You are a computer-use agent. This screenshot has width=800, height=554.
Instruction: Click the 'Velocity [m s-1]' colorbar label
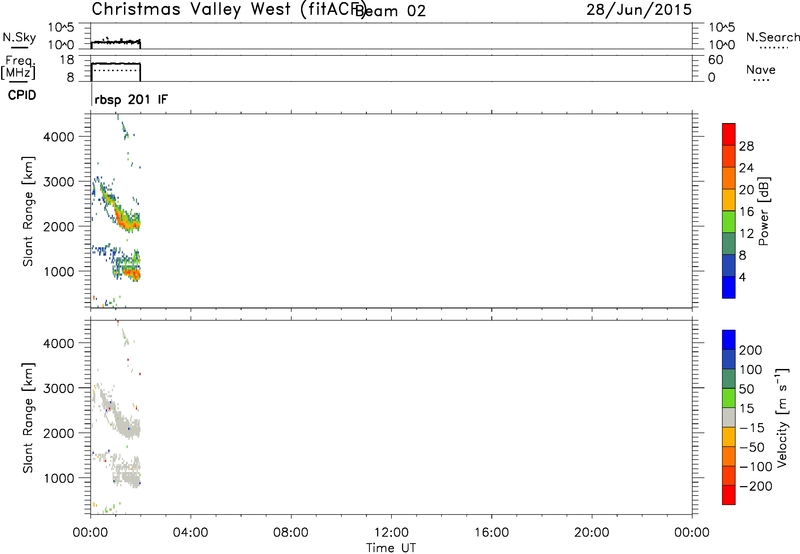pyautogui.click(x=782, y=417)
